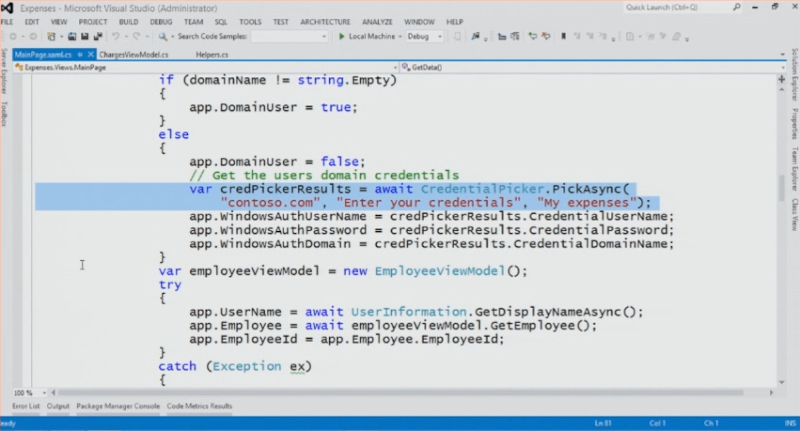Screen dimensions: 800x431
Task: Click the Redo arrow icon
Action: pyautogui.click(x=136, y=36)
